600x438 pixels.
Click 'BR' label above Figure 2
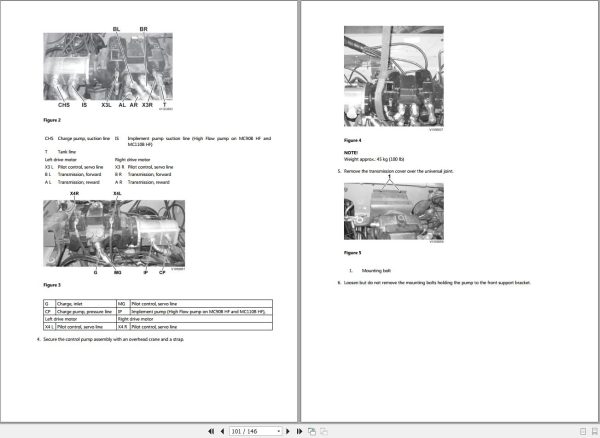[x=143, y=29]
